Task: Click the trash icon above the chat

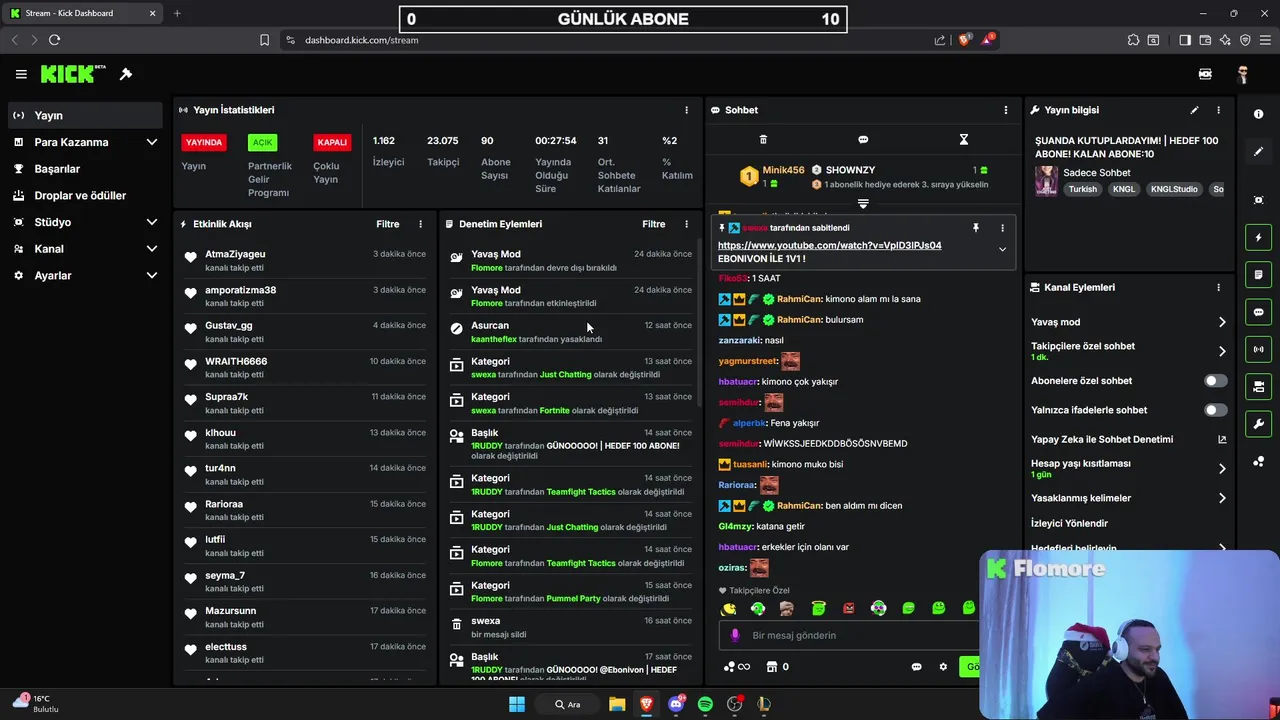Action: click(x=763, y=140)
